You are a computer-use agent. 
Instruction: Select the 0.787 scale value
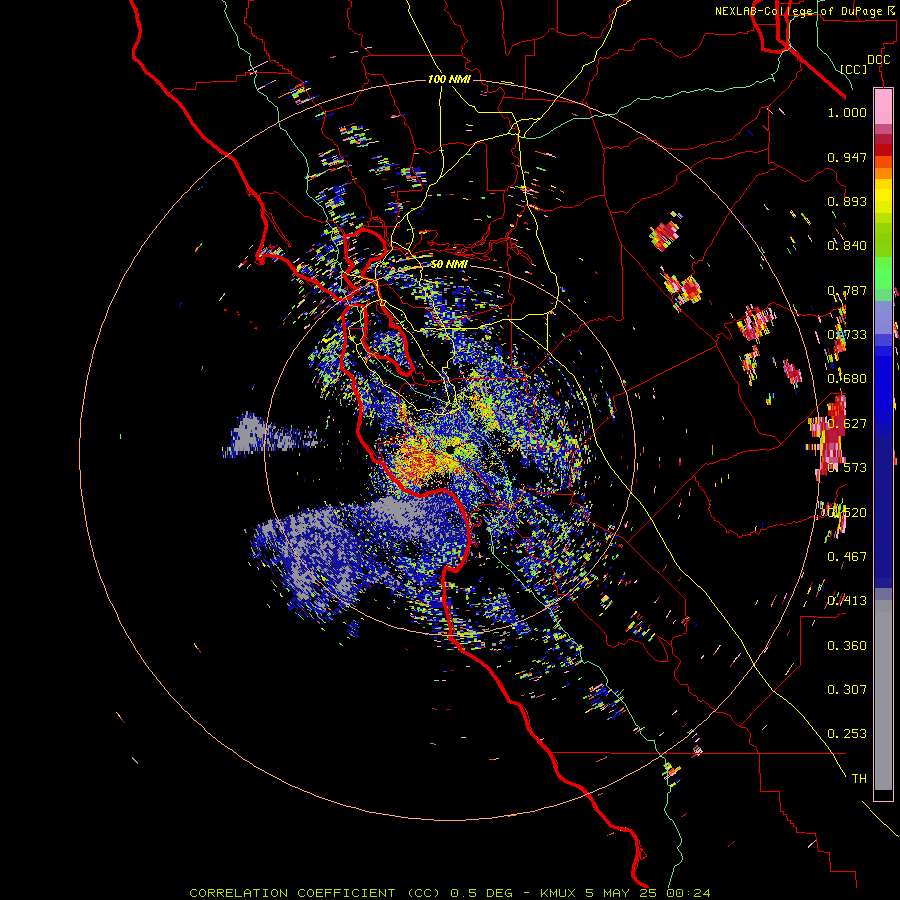click(847, 290)
